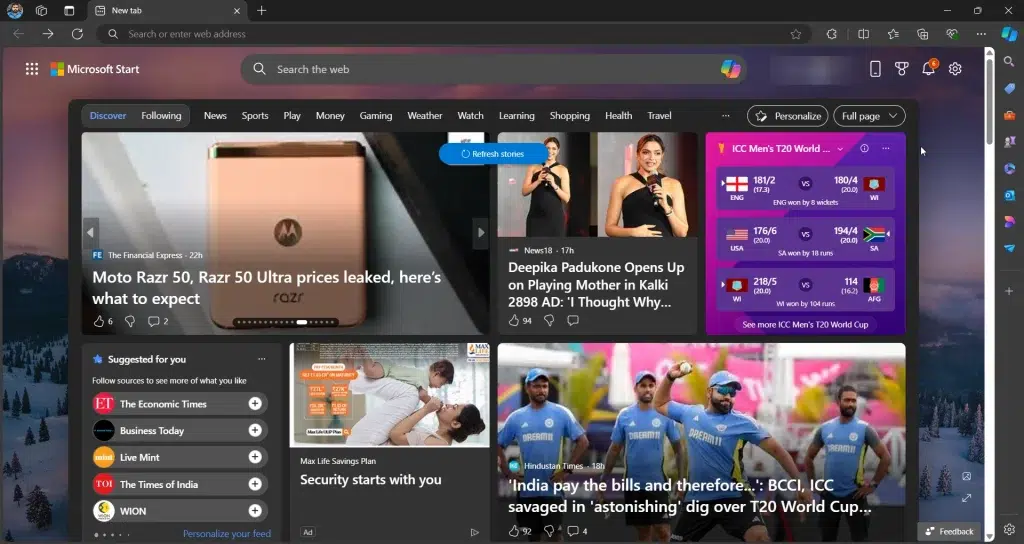Dislike the Moto Razr 50 story
This screenshot has height=544, width=1024.
[130, 321]
